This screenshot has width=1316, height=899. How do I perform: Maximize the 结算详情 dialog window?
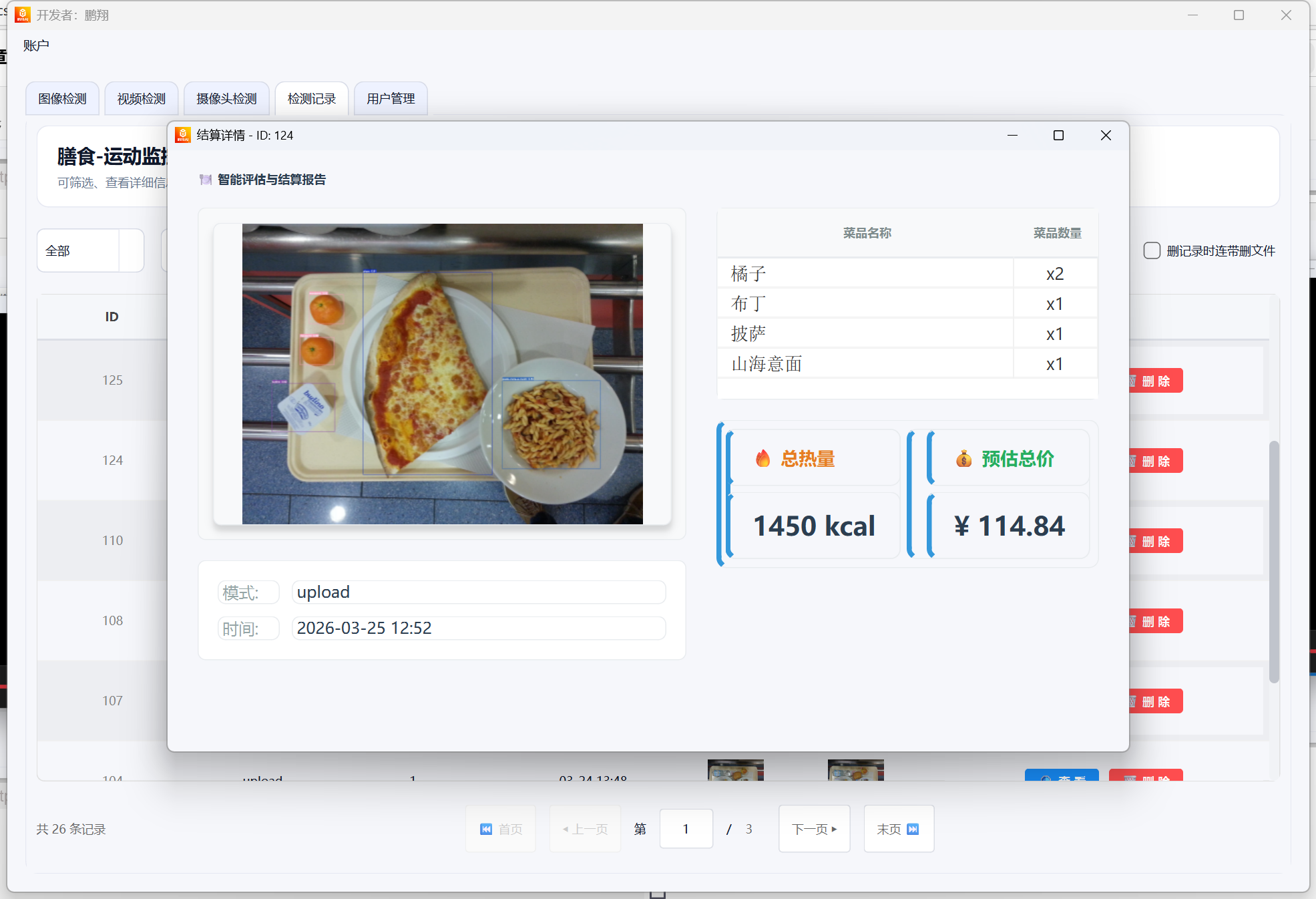coord(1058,136)
